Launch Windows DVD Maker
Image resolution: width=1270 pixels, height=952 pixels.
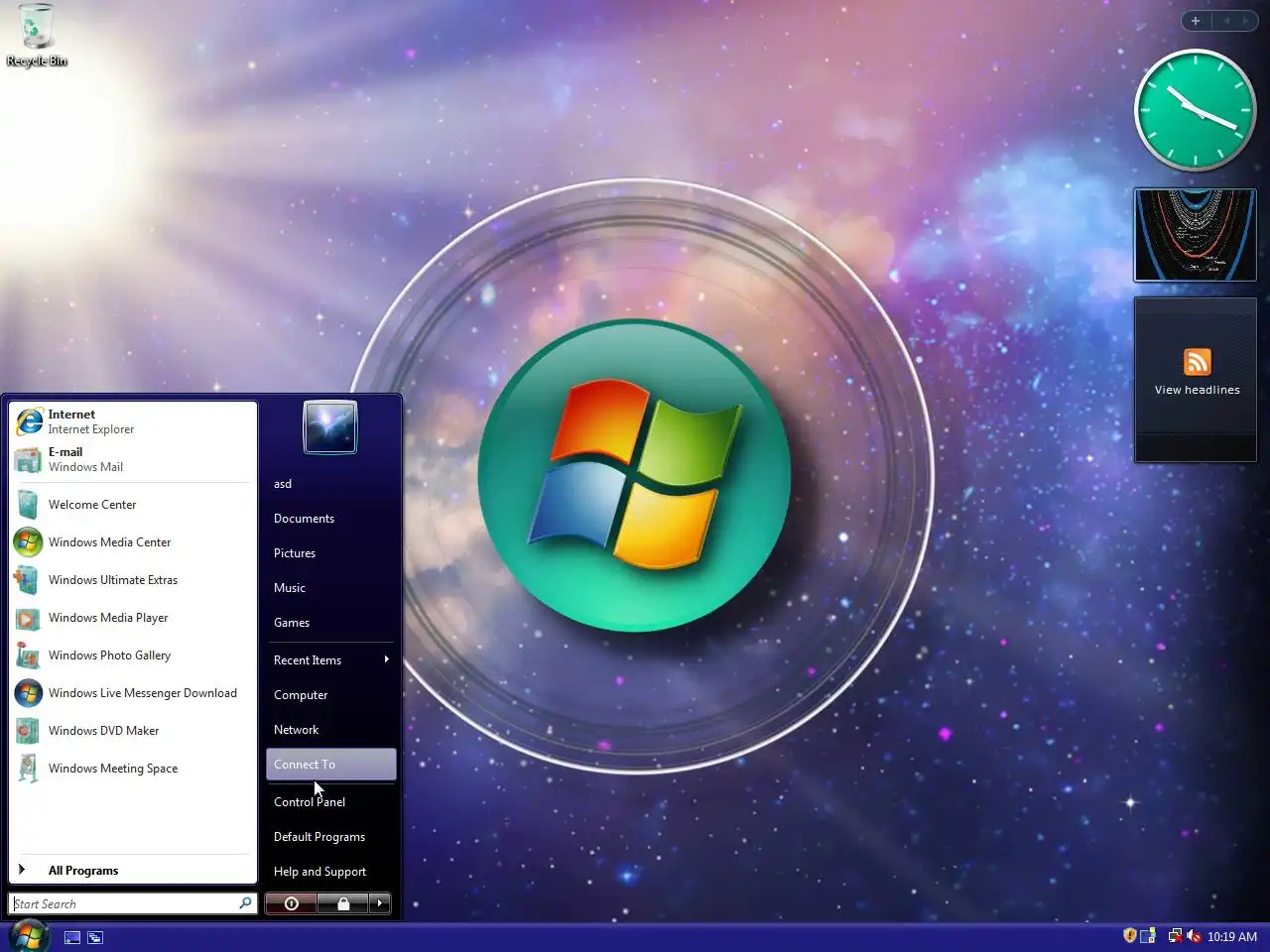click(x=133, y=731)
